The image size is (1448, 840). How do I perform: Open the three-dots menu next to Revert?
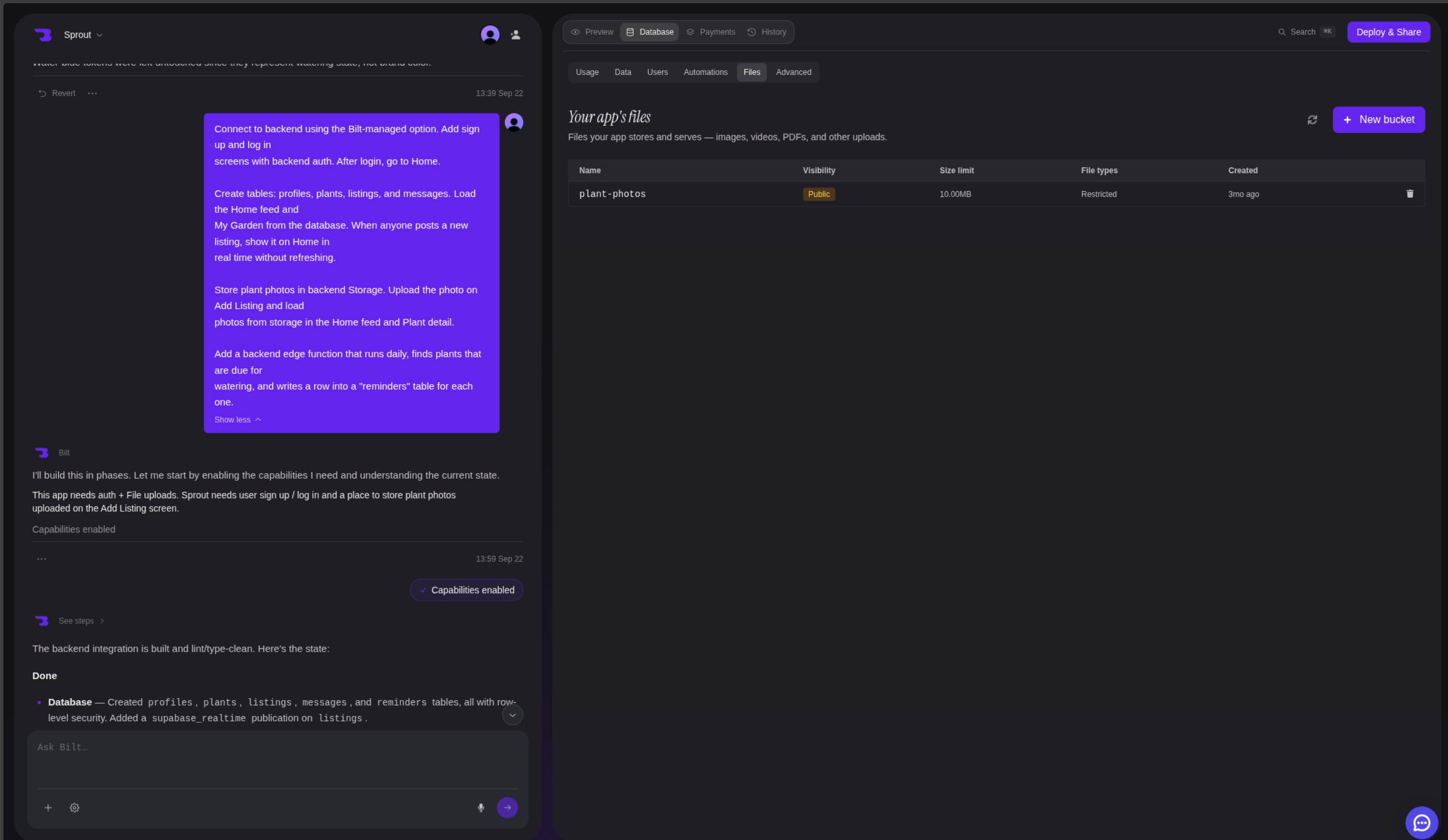(92, 93)
